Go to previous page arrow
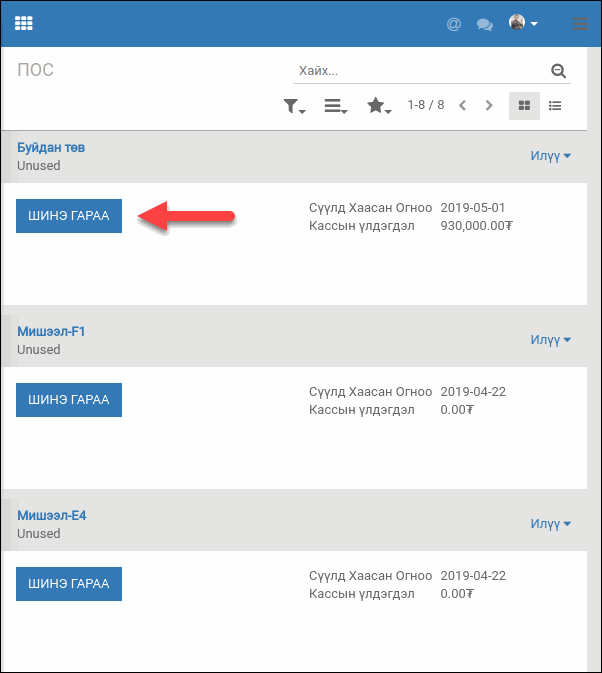 462,105
